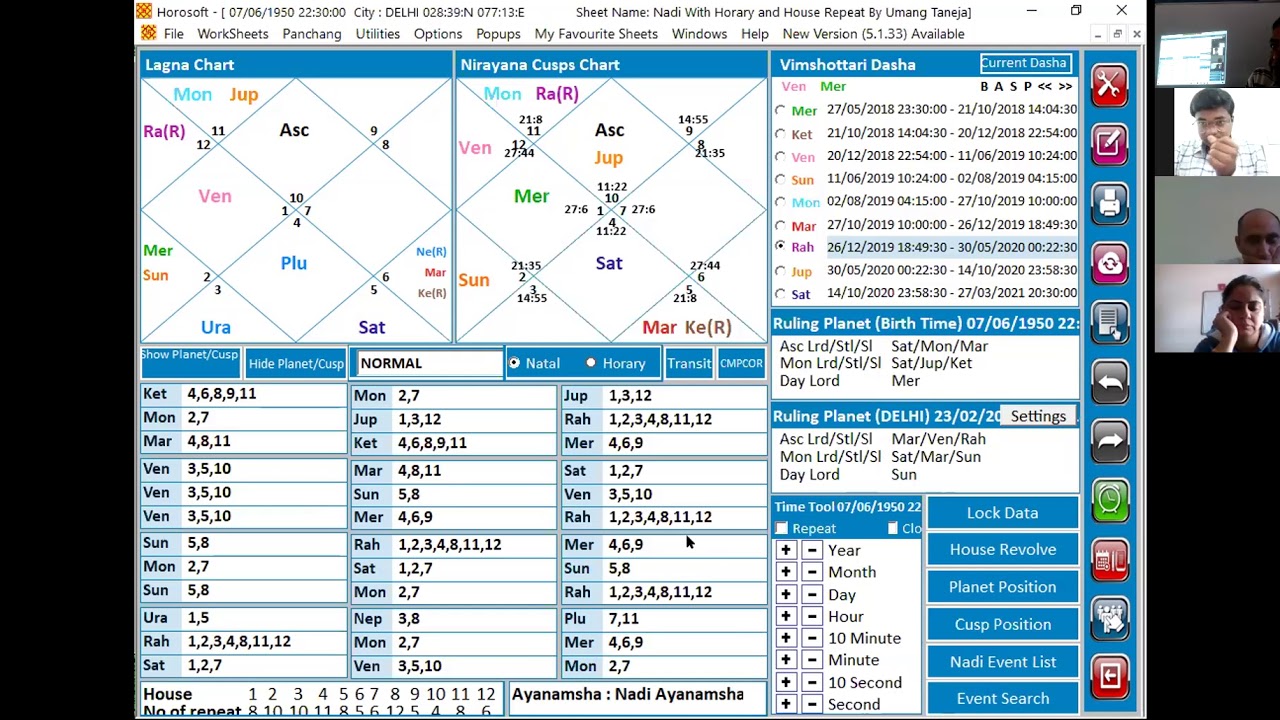Select the Jup dasha radio button
This screenshot has width=1280, height=720.
tap(781, 271)
